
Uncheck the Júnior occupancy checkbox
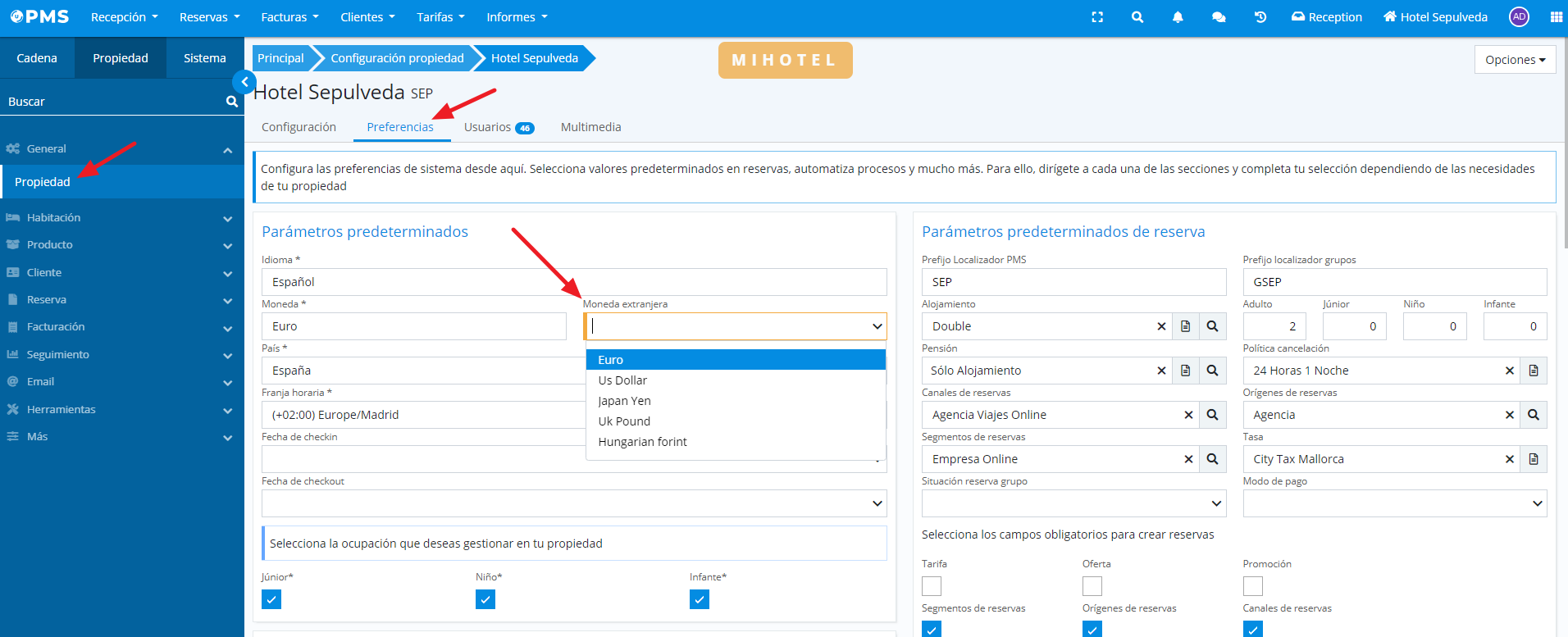[271, 599]
